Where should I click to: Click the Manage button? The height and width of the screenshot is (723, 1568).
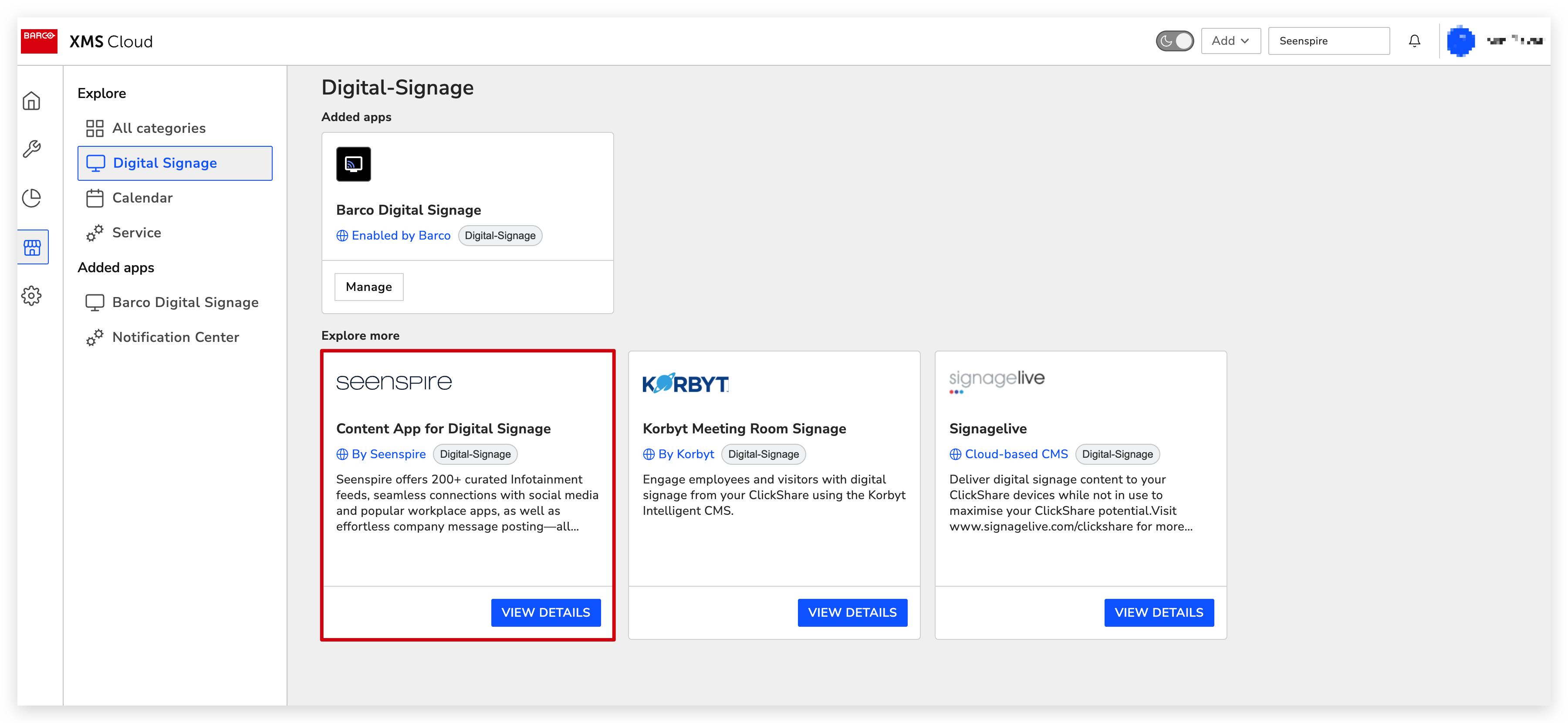[369, 287]
